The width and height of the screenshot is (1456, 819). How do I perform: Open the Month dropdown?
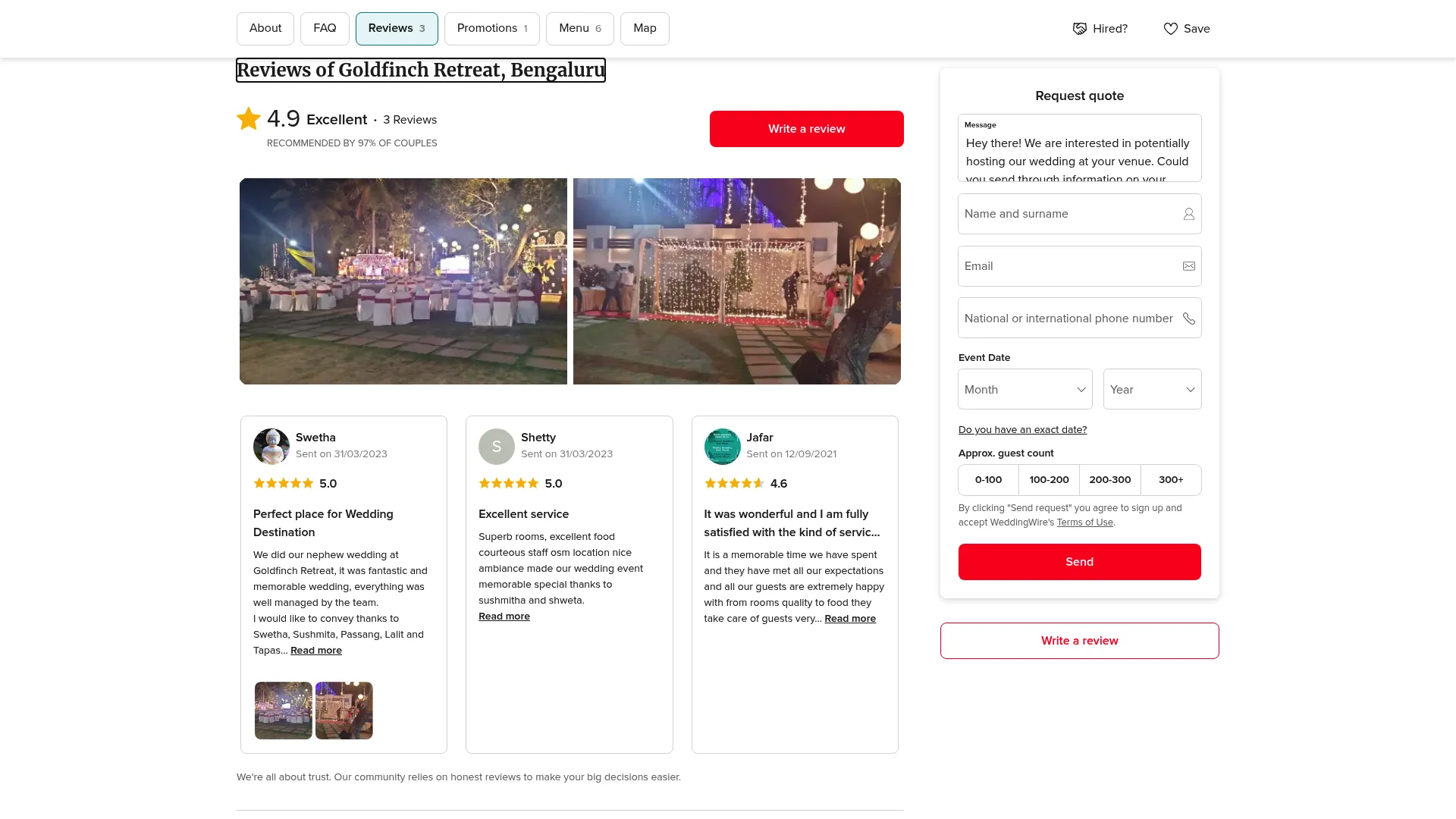pos(1025,389)
